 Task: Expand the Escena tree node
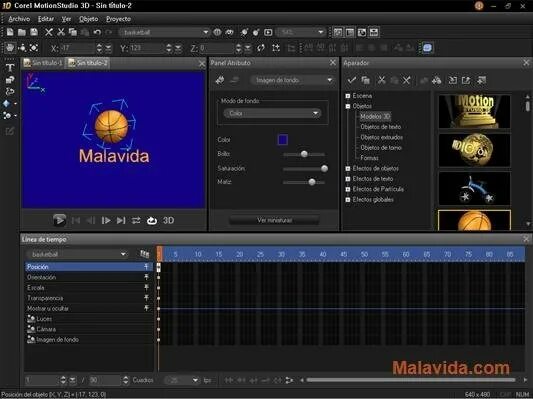(348, 96)
